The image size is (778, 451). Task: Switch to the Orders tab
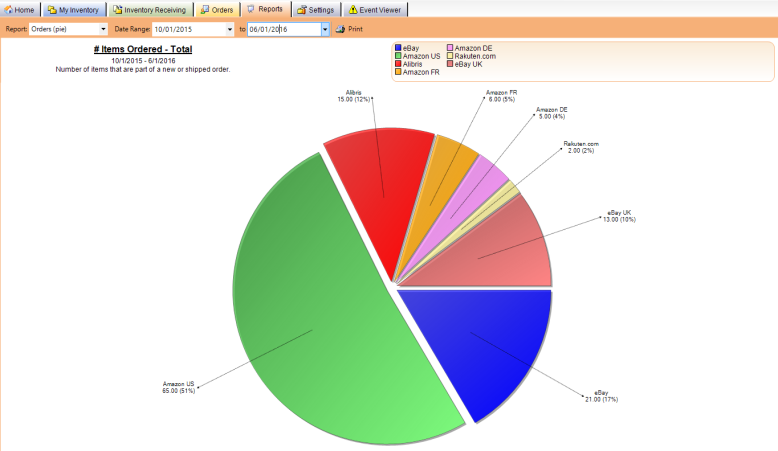click(217, 9)
